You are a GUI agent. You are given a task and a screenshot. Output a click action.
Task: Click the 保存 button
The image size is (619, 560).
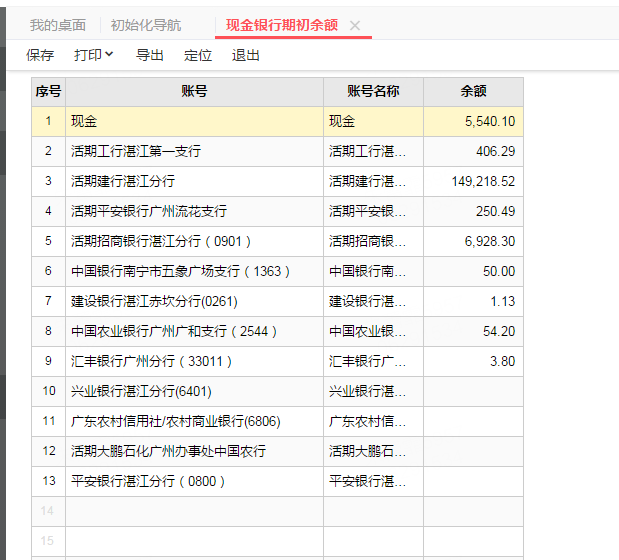click(40, 55)
